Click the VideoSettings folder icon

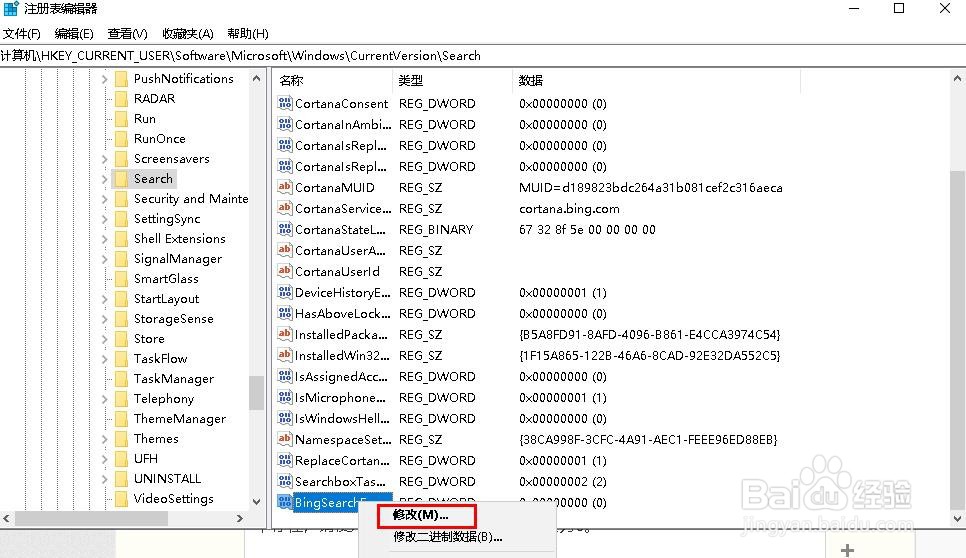[121, 498]
